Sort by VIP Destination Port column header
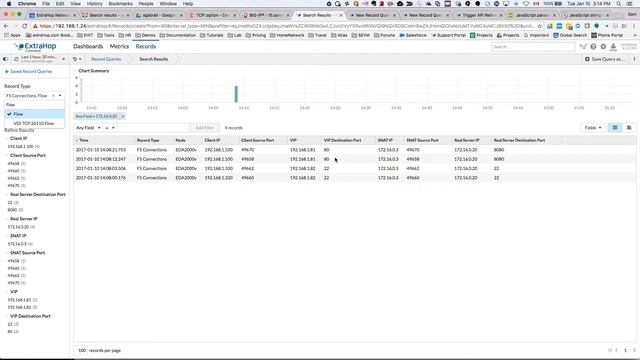The height and width of the screenshot is (360, 640). click(x=342, y=140)
